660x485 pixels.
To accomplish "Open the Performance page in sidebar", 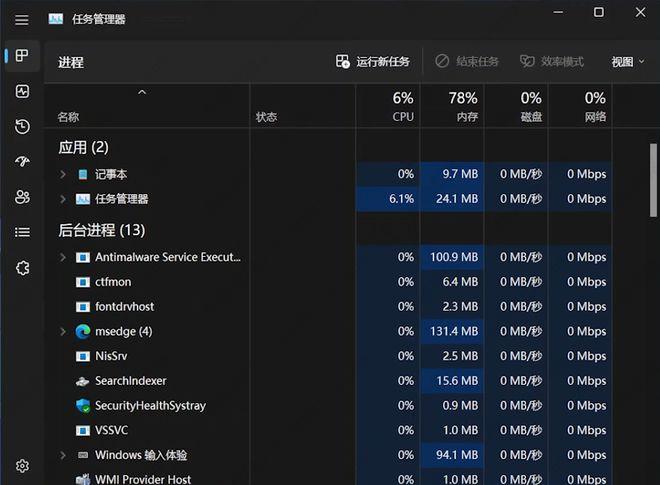I will 22,91.
